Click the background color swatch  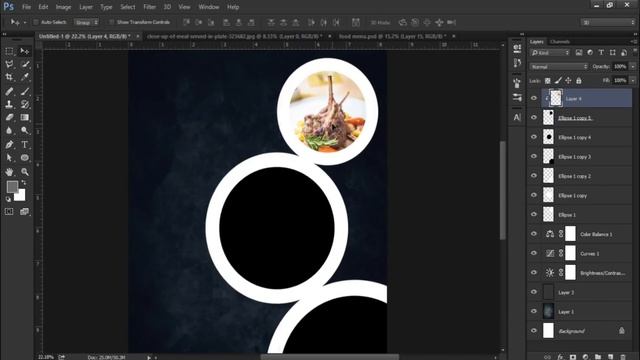[21, 196]
